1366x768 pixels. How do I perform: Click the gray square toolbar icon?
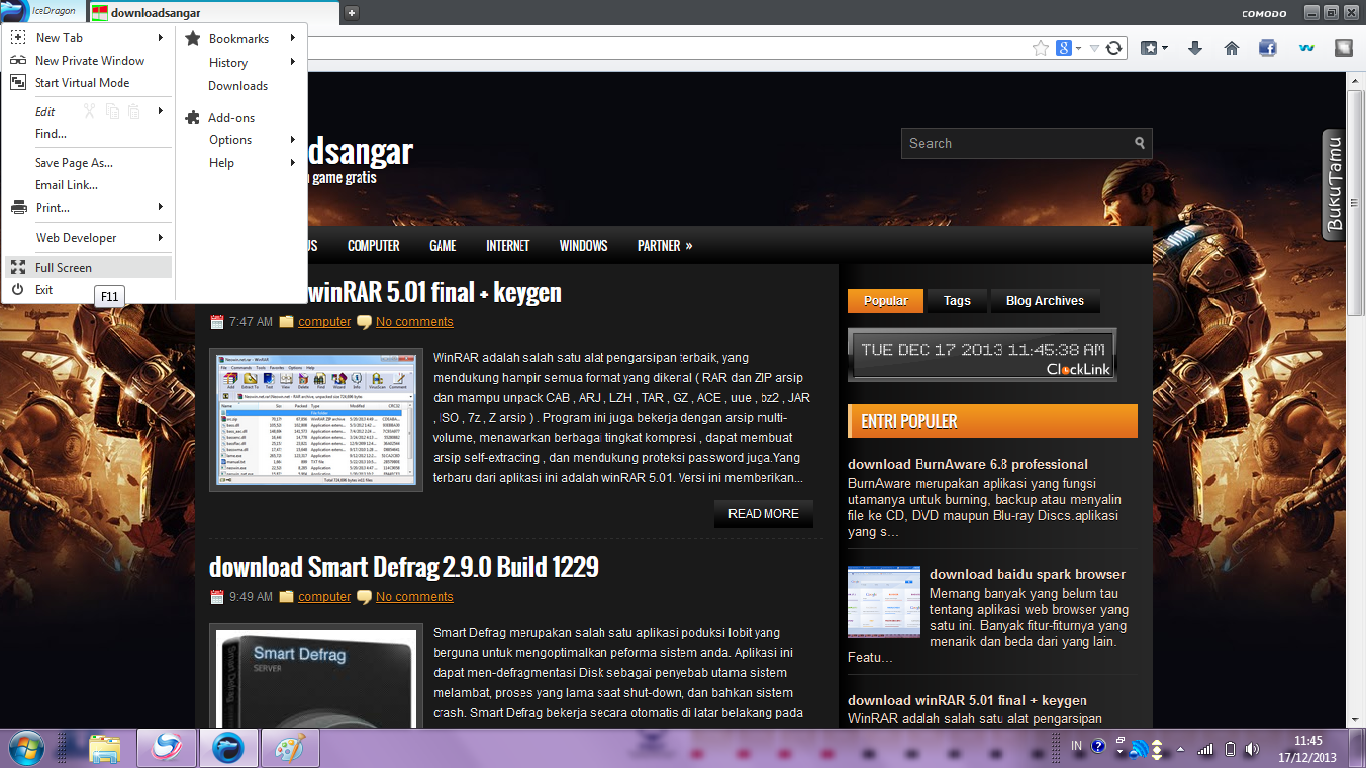[x=1342, y=48]
